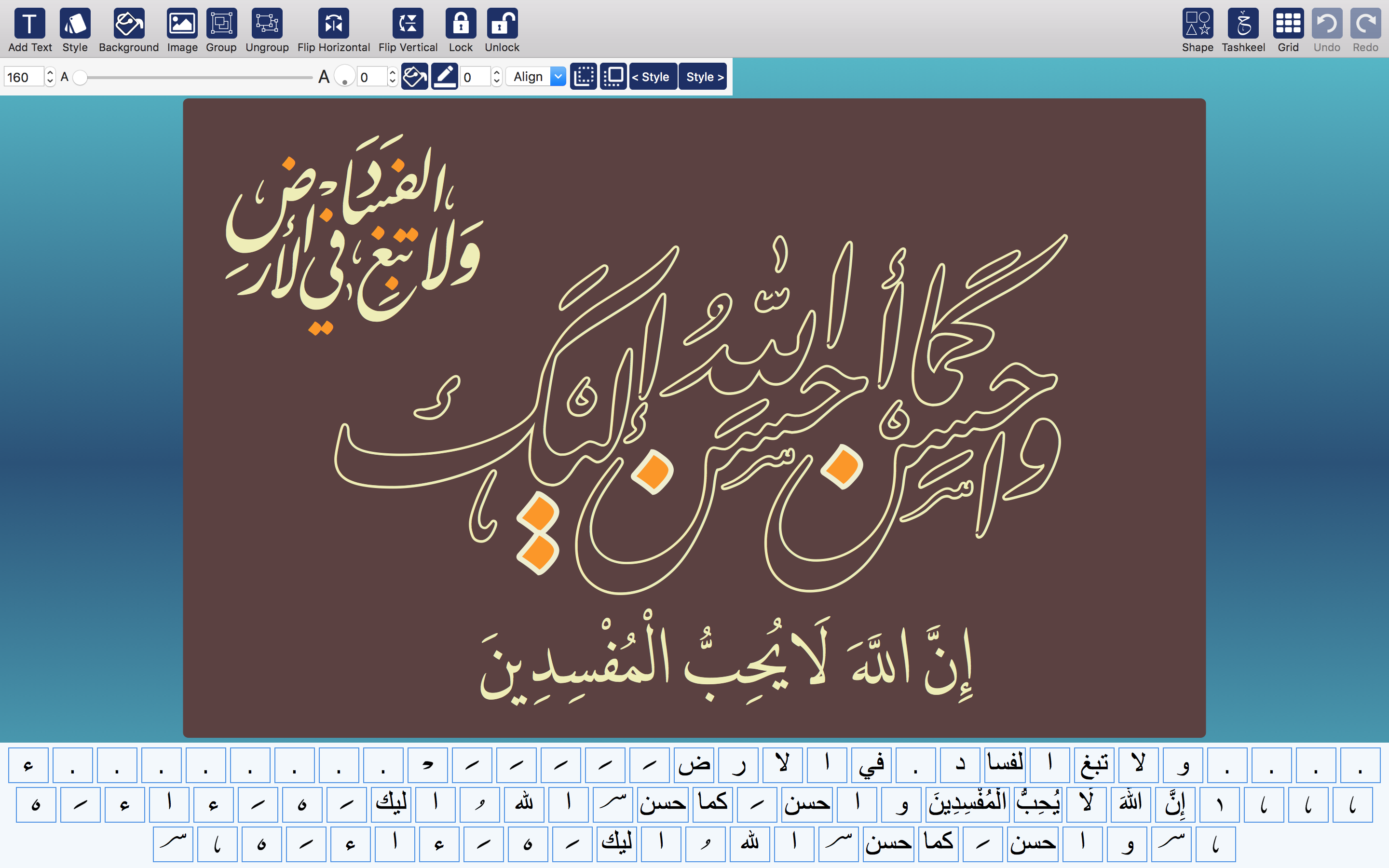Open the Tashkeel marks tool
The width and height of the screenshot is (1389, 868).
(x=1243, y=30)
